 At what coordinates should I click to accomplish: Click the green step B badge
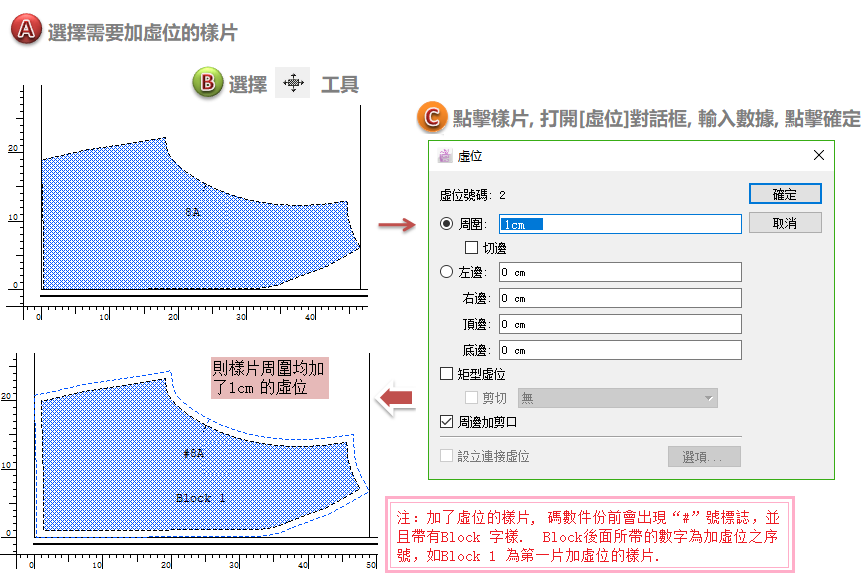(207, 83)
